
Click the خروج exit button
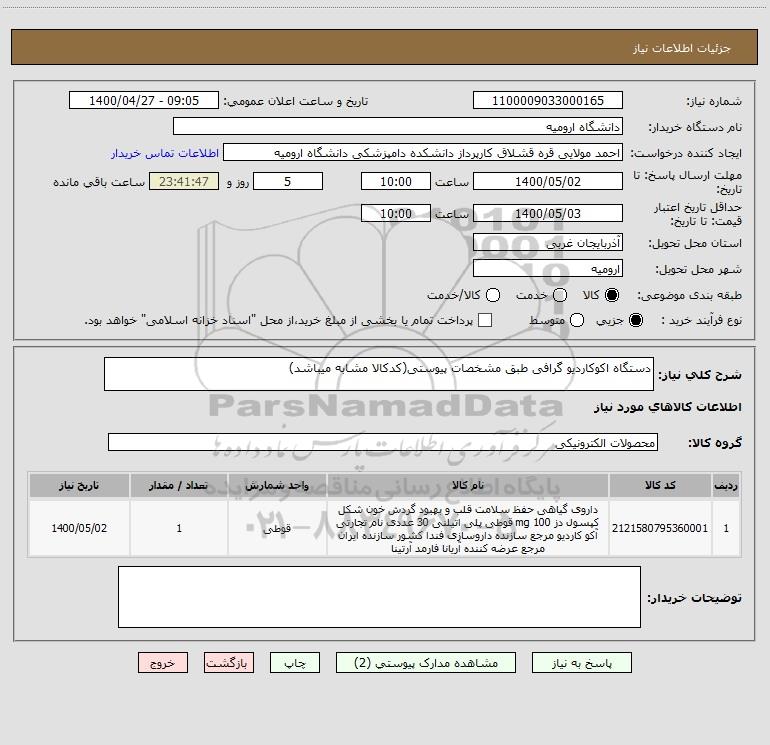pyautogui.click(x=163, y=663)
